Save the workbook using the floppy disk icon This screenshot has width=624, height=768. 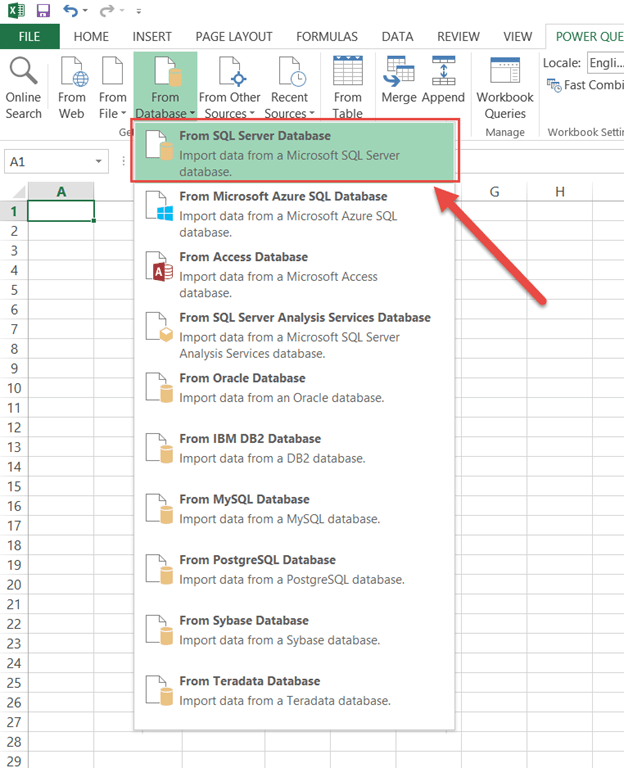pyautogui.click(x=43, y=11)
